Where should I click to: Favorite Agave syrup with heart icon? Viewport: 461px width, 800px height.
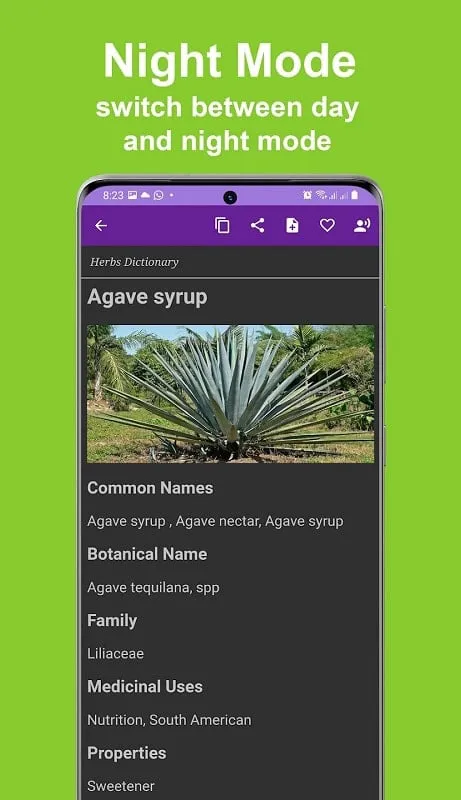tap(327, 226)
